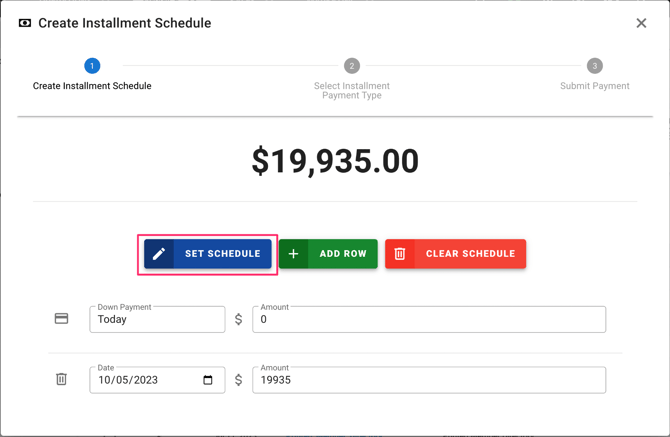Click the down payment Amount field with 0

click(x=429, y=320)
